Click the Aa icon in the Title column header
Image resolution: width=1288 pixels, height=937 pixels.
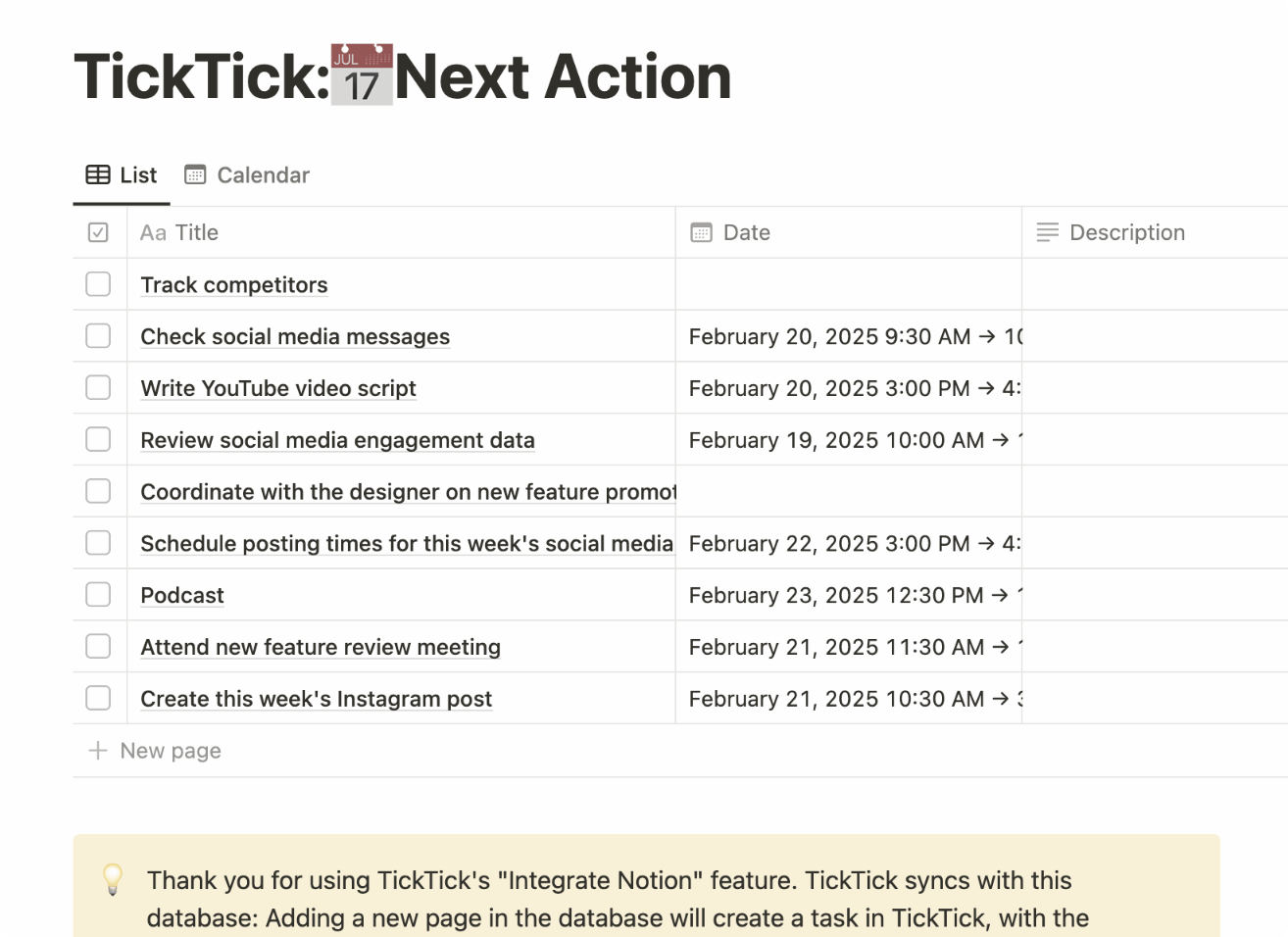click(x=153, y=232)
